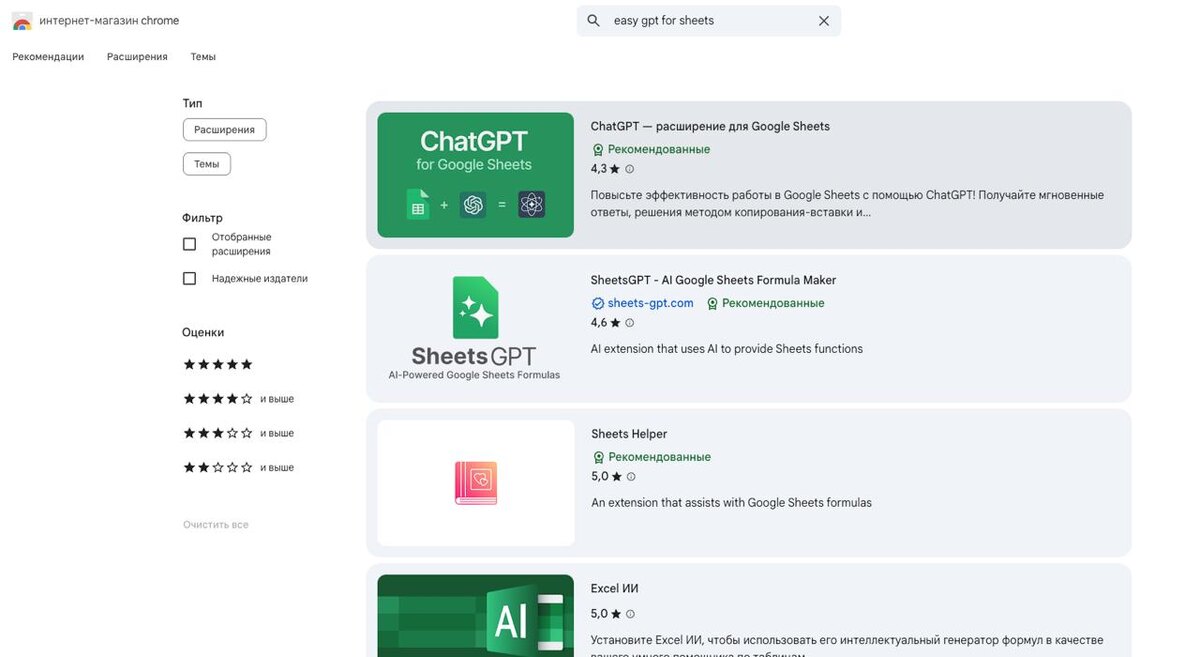Open the ChatGPT for Google Sheets thumbnail
Viewport: 1200px width, 657px height.
click(x=475, y=175)
